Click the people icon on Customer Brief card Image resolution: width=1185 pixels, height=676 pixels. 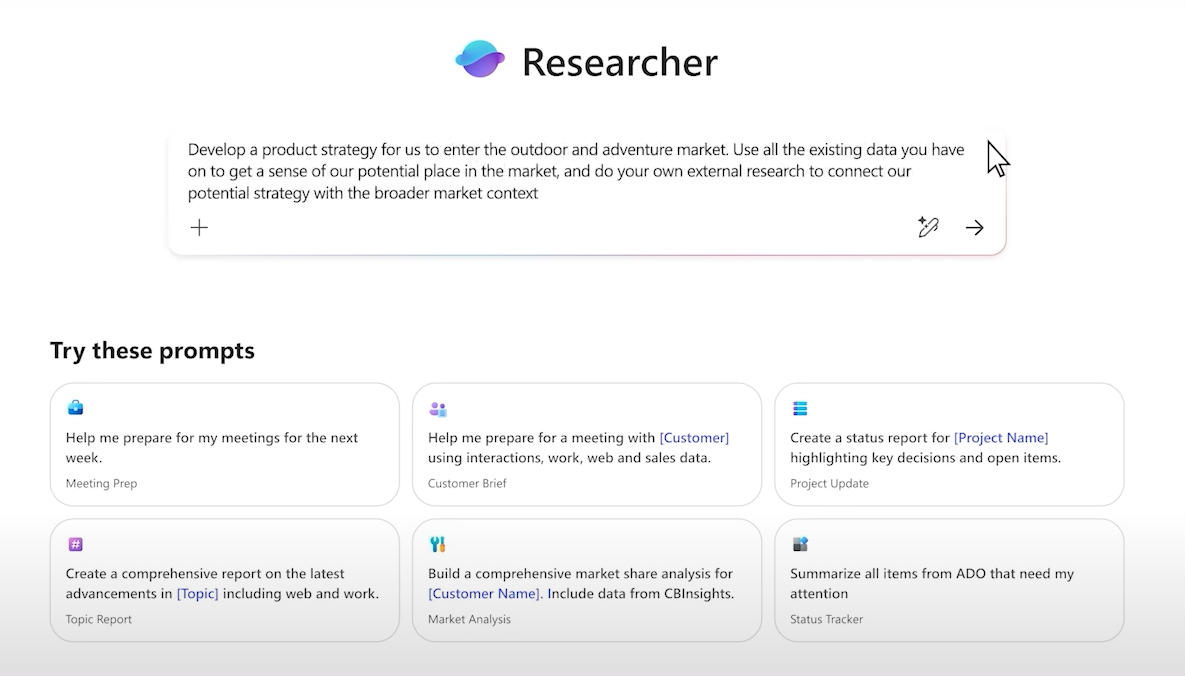[438, 409]
